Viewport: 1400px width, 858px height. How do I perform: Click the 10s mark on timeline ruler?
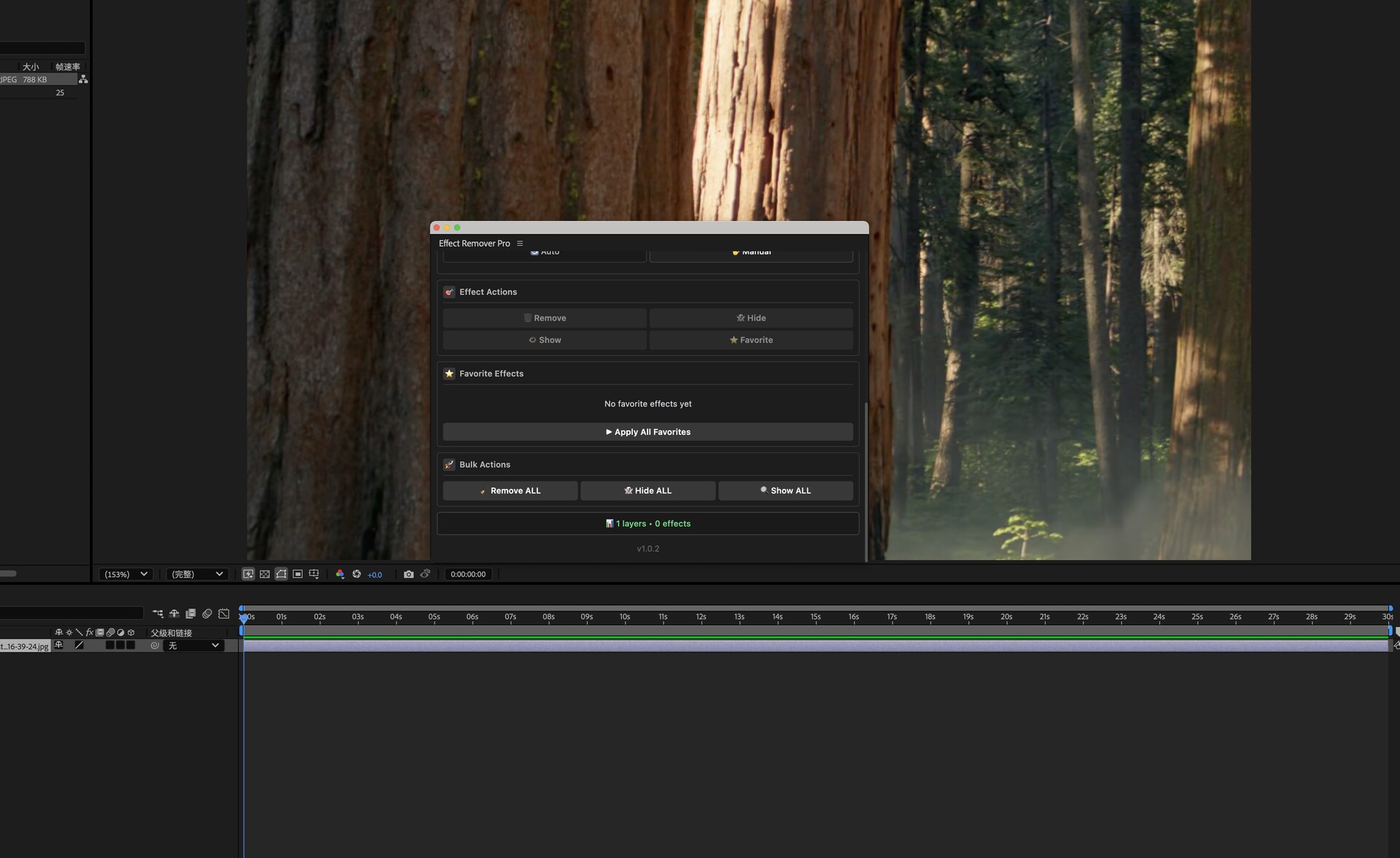pos(625,617)
